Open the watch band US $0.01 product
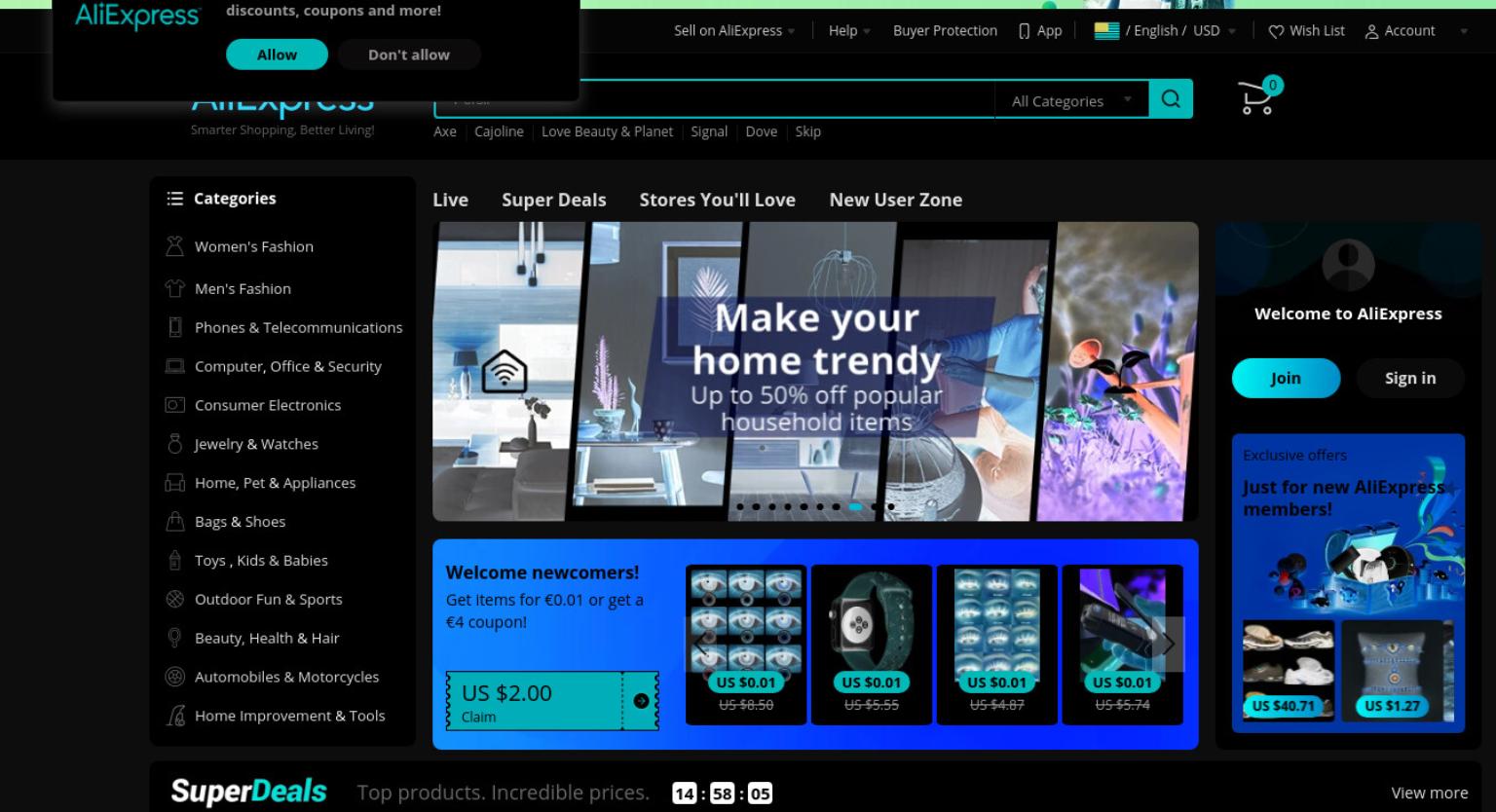The height and width of the screenshot is (812, 1496). coord(871,644)
